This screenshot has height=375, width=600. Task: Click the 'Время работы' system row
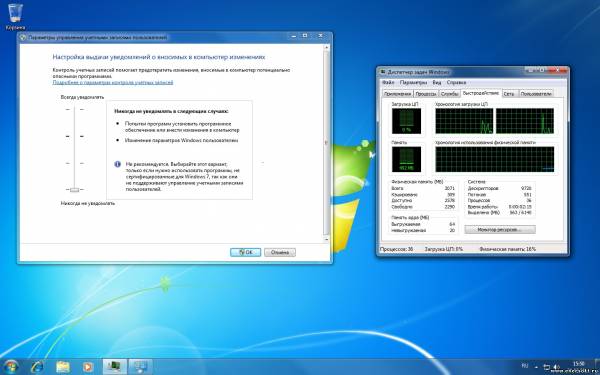(x=499, y=206)
